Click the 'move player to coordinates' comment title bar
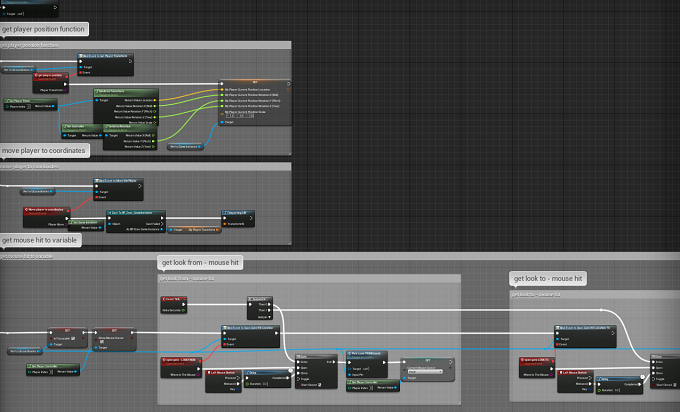The image size is (680, 412). pos(145,167)
